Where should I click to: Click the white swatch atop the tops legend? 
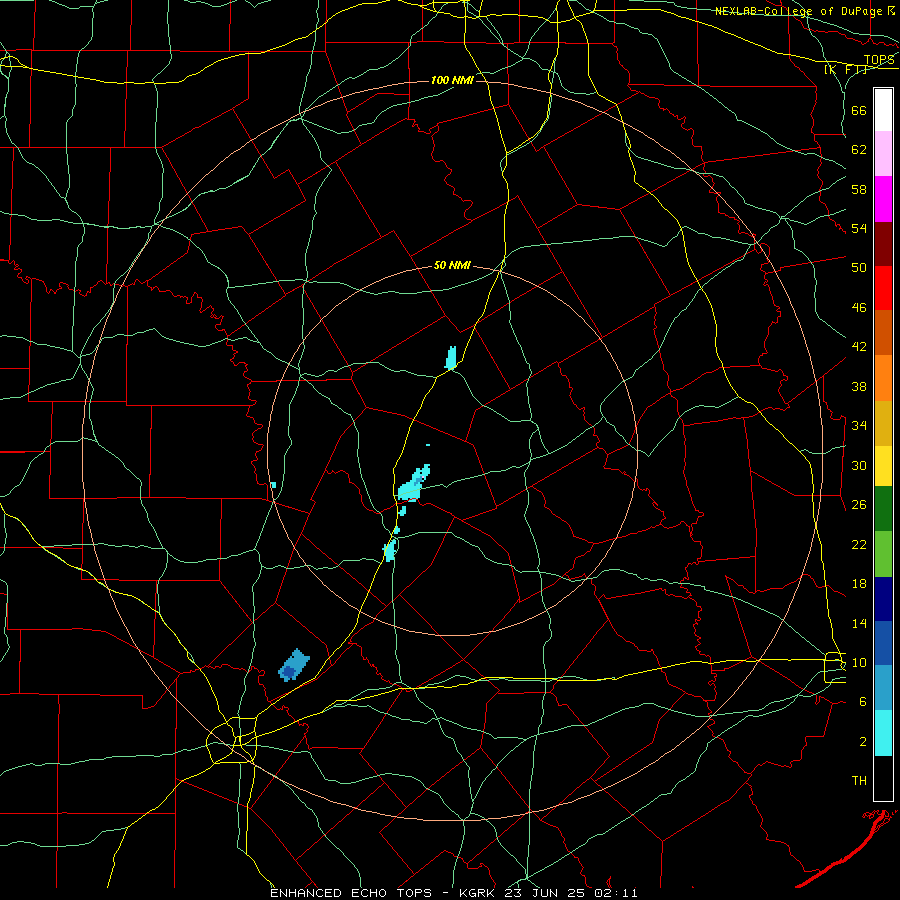[x=883, y=110]
